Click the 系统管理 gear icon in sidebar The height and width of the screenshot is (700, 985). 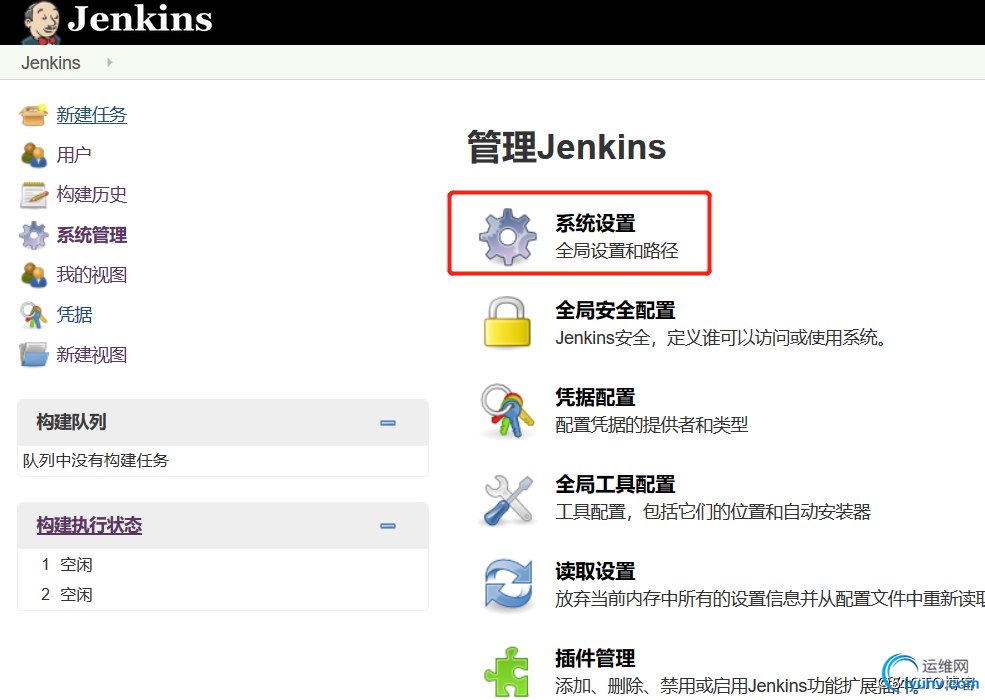click(33, 235)
